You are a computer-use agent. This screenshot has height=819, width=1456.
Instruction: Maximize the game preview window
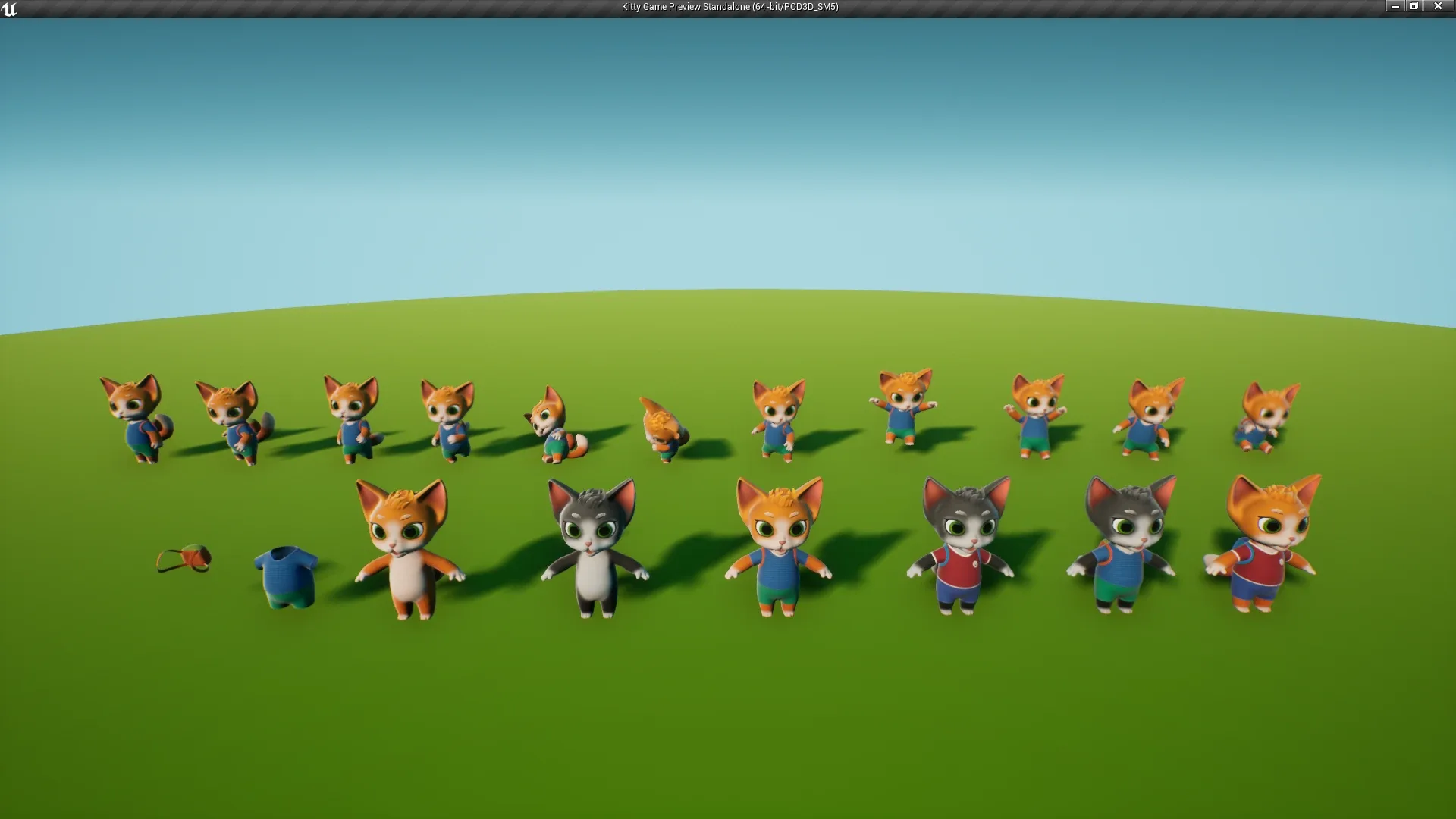(x=1414, y=6)
